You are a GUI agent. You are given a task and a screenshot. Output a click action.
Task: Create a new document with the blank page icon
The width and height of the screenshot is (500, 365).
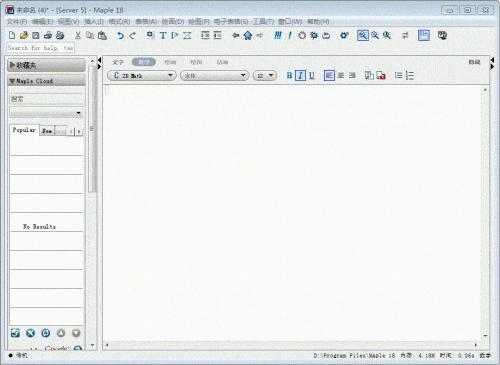[x=12, y=35]
